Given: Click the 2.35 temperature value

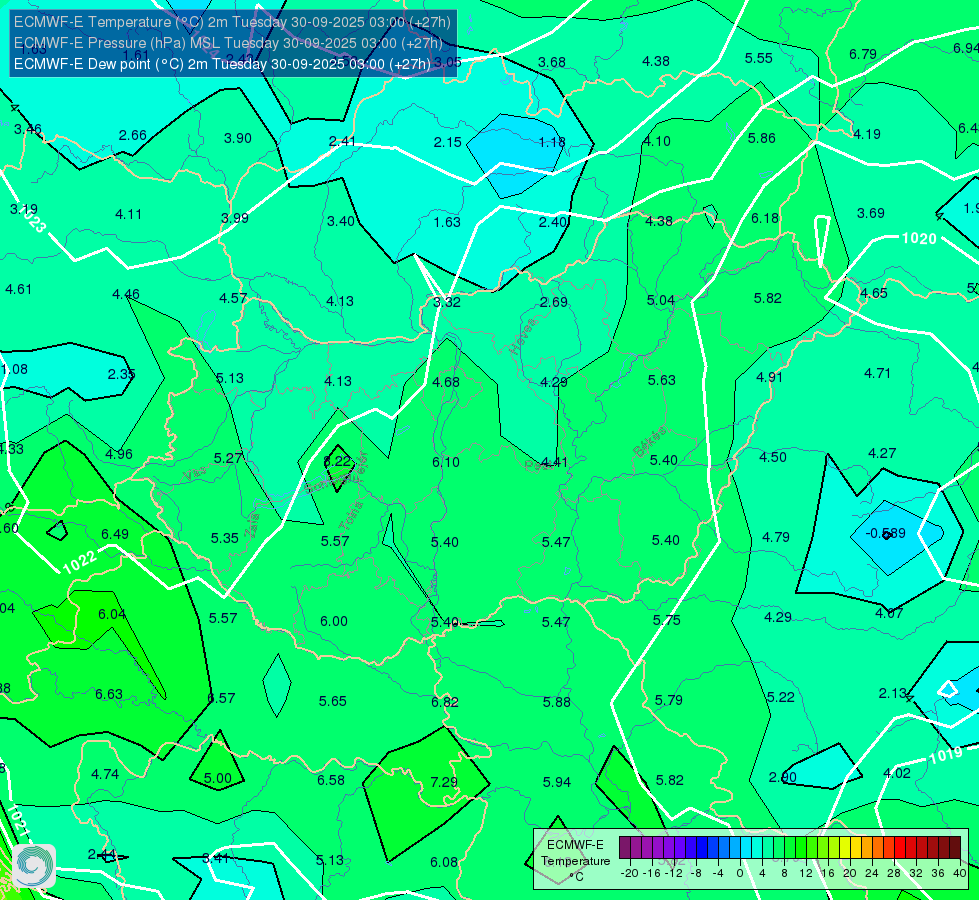Looking at the screenshot, I should (x=121, y=373).
